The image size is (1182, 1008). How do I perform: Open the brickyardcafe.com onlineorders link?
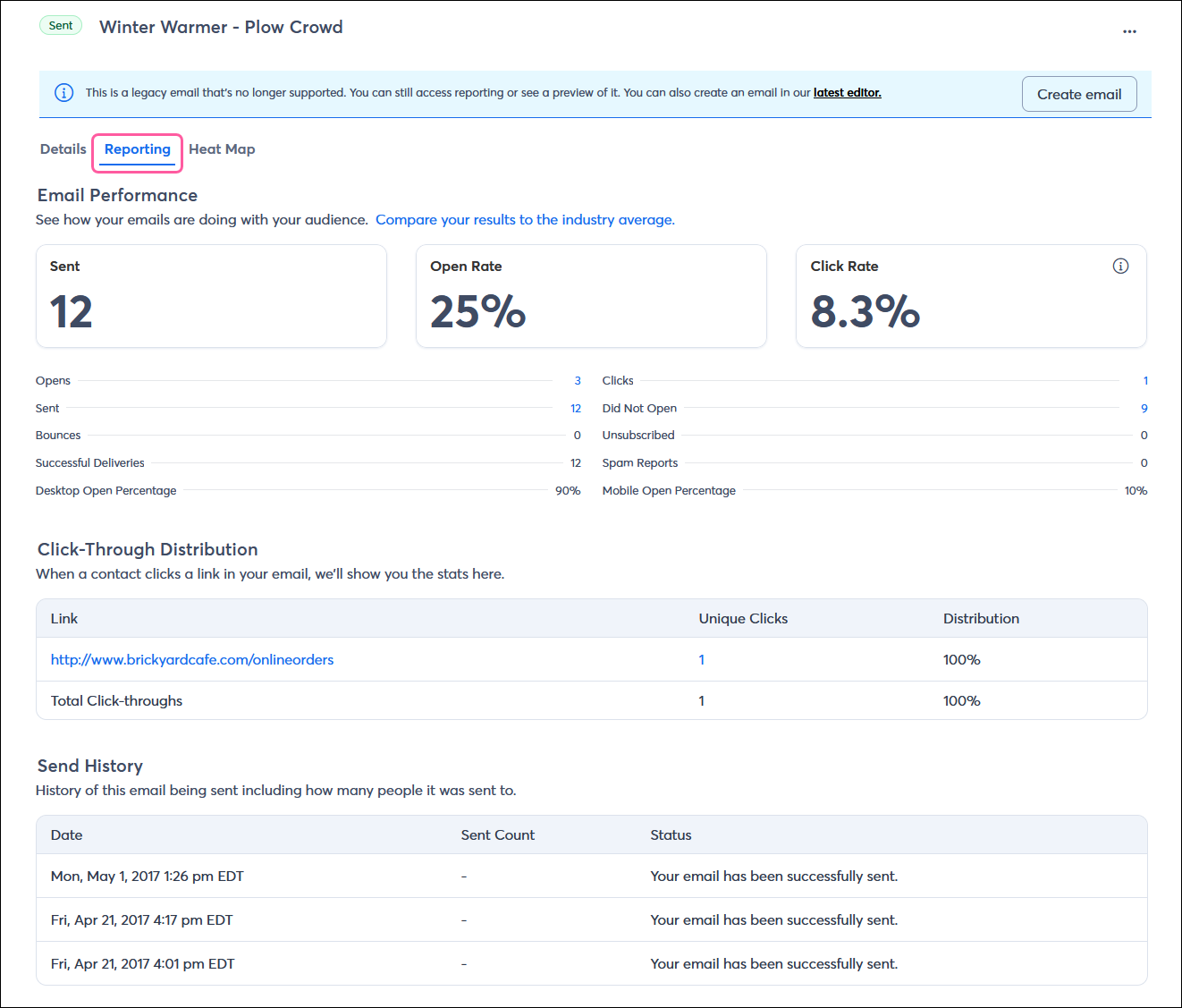192,660
